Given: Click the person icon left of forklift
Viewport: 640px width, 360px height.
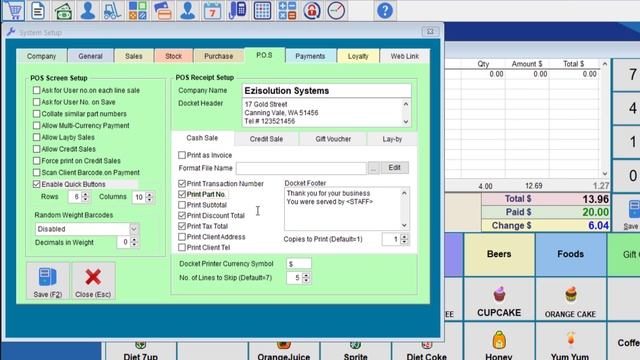Looking at the screenshot, I should click(x=87, y=11).
